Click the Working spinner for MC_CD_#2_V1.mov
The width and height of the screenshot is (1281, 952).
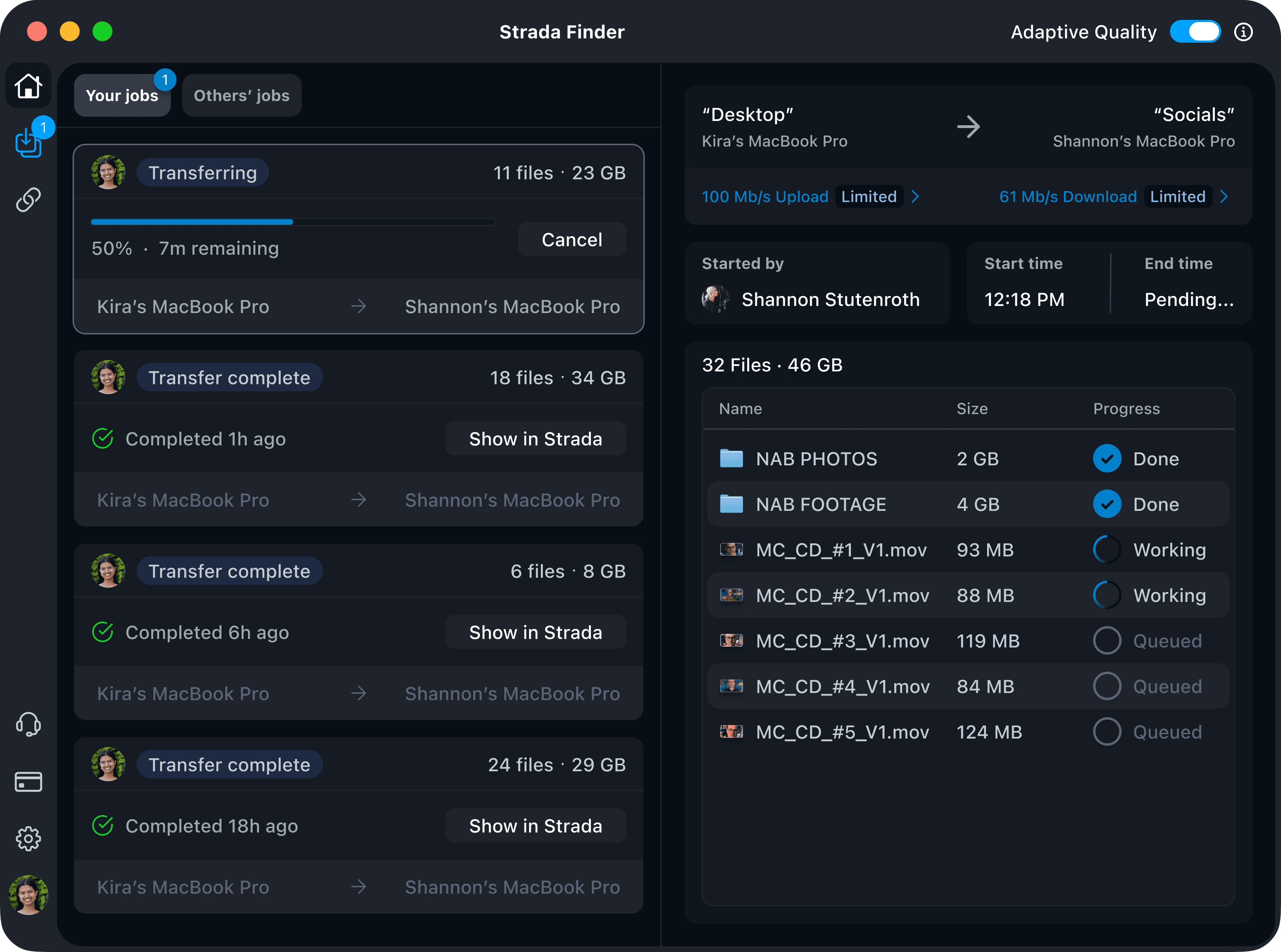point(1107,595)
